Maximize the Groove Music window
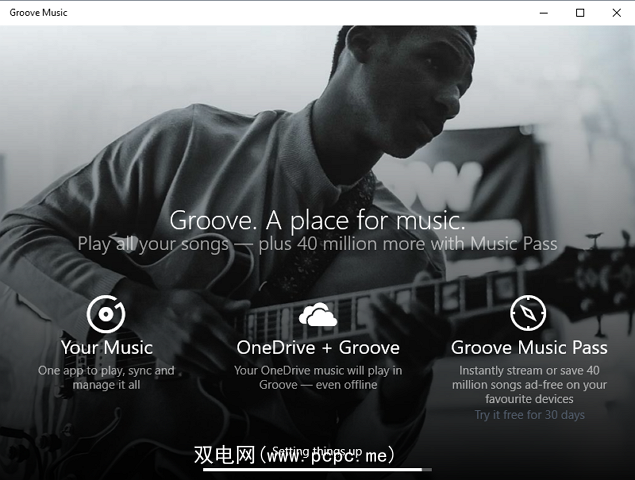This screenshot has height=480, width=635. click(x=580, y=13)
